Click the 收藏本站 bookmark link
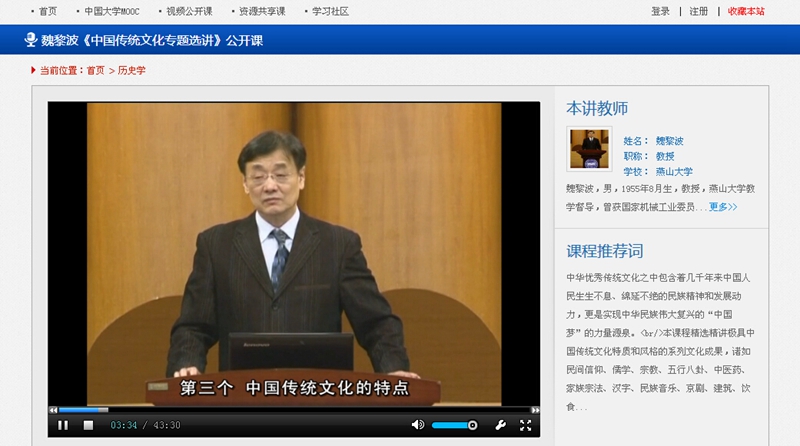The width and height of the screenshot is (800, 446). click(746, 12)
